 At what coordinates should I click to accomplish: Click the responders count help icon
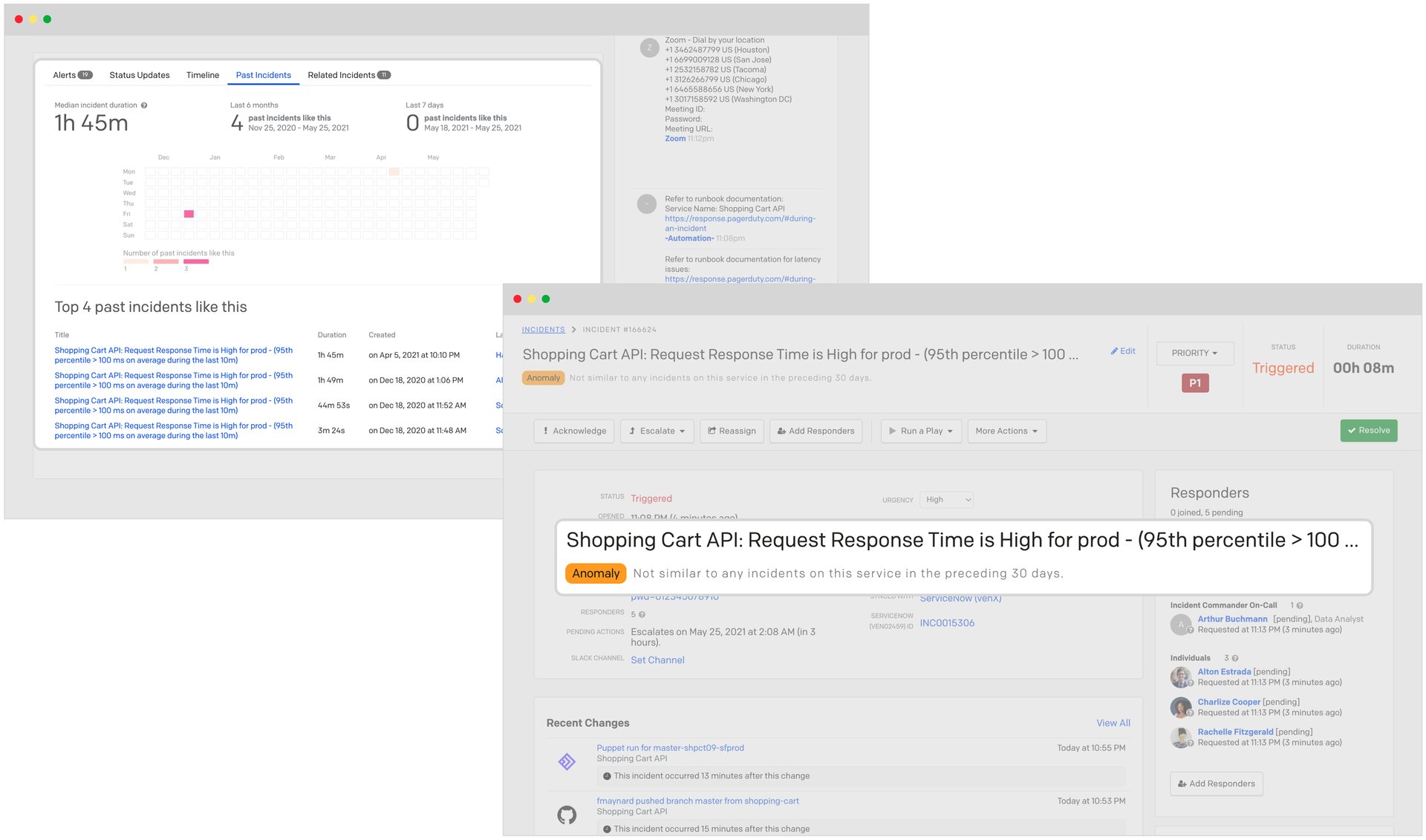click(x=642, y=615)
